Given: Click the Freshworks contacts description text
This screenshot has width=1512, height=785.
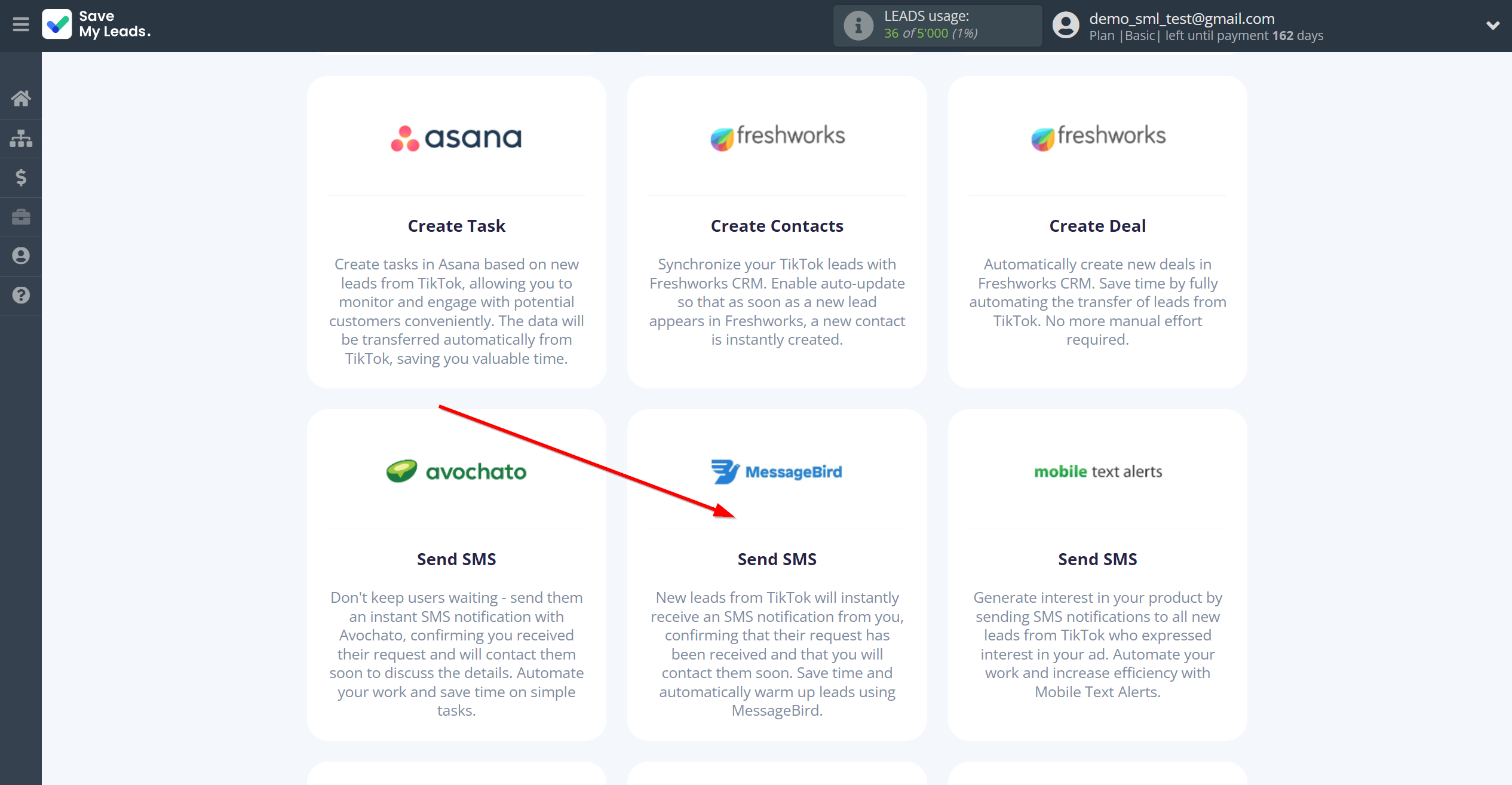Looking at the screenshot, I should pos(777,302).
